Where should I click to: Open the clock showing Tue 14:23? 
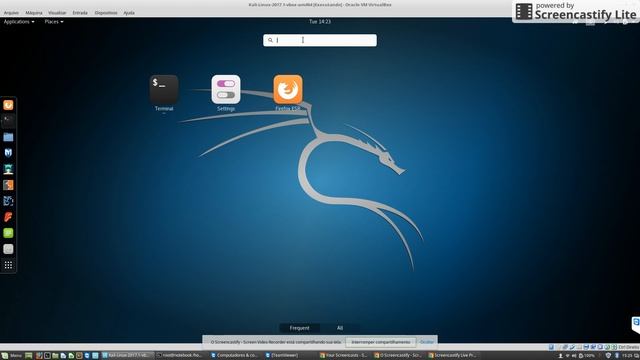[x=320, y=22]
